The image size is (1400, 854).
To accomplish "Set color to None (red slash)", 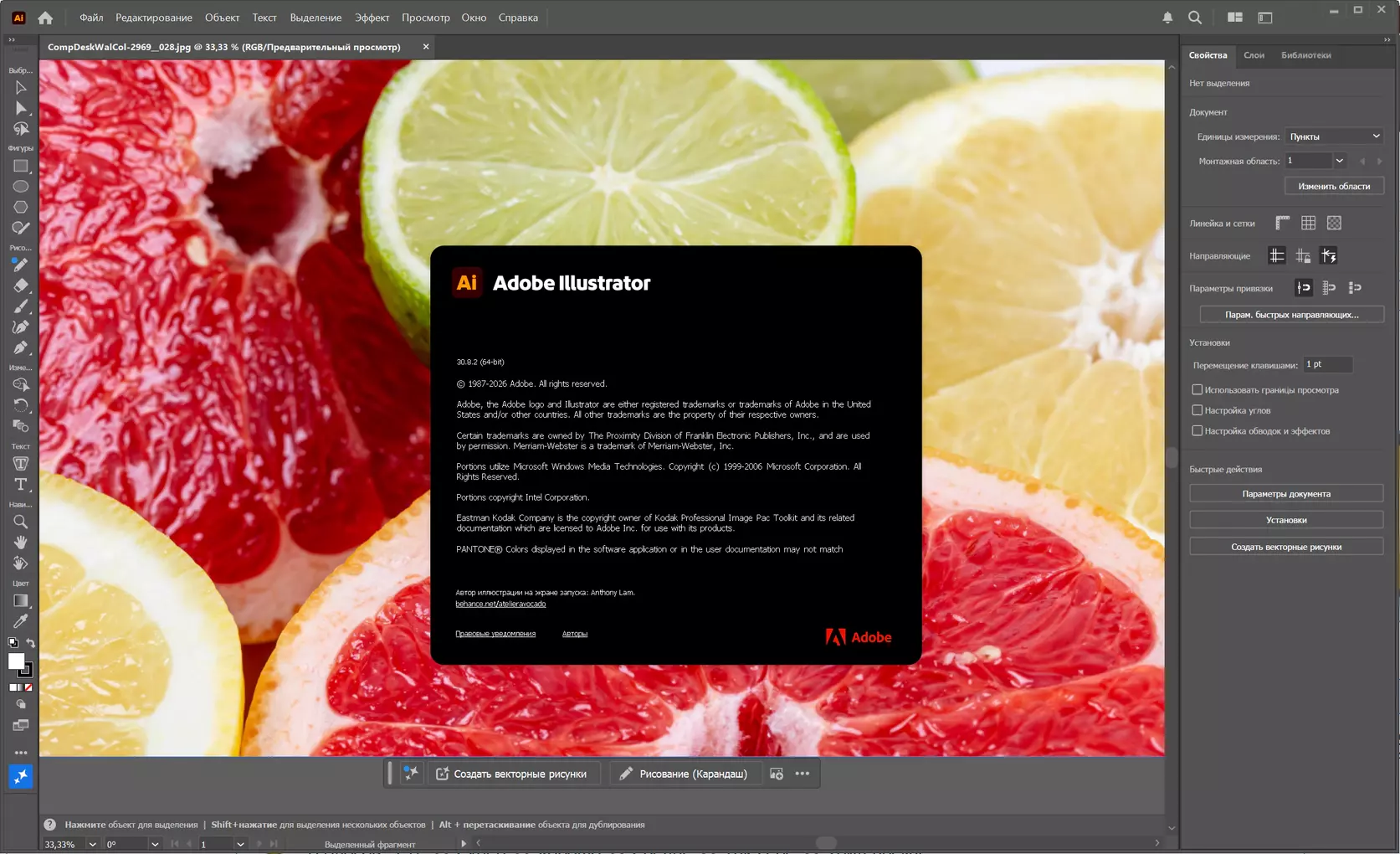I will (28, 687).
